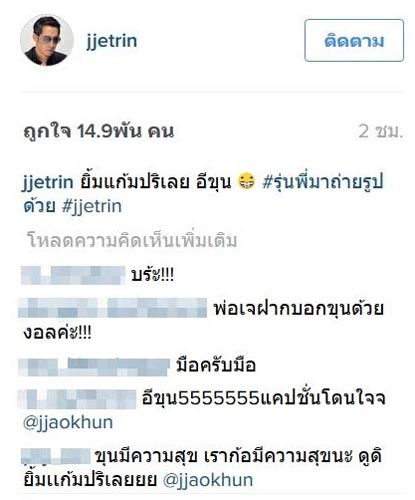Select the caption text ยิ้มแก้มปริเลย อีขุน
415x500 pixels.
pos(156,182)
